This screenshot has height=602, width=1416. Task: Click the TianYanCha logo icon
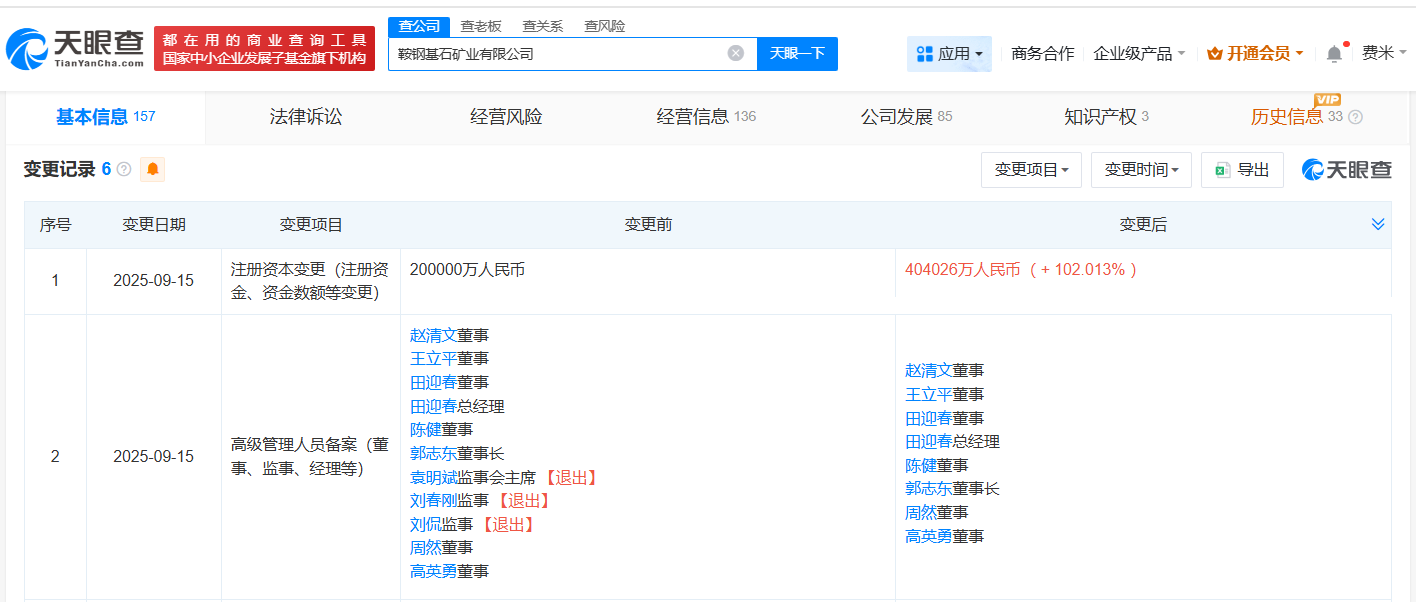click(27, 48)
